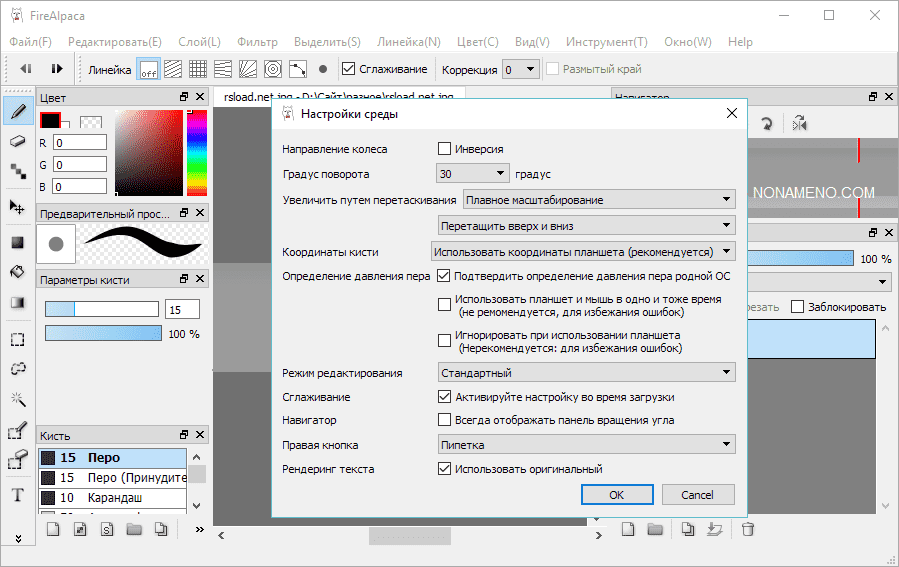Uncheck Использовать оригинальный text rendering
The image size is (899, 567).
coord(445,469)
